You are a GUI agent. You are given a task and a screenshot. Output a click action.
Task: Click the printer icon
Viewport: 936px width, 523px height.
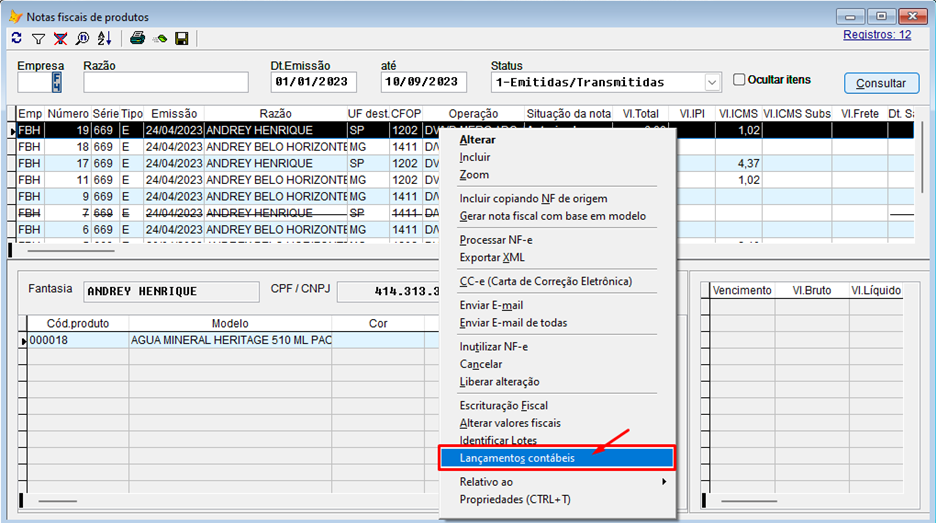(x=138, y=38)
